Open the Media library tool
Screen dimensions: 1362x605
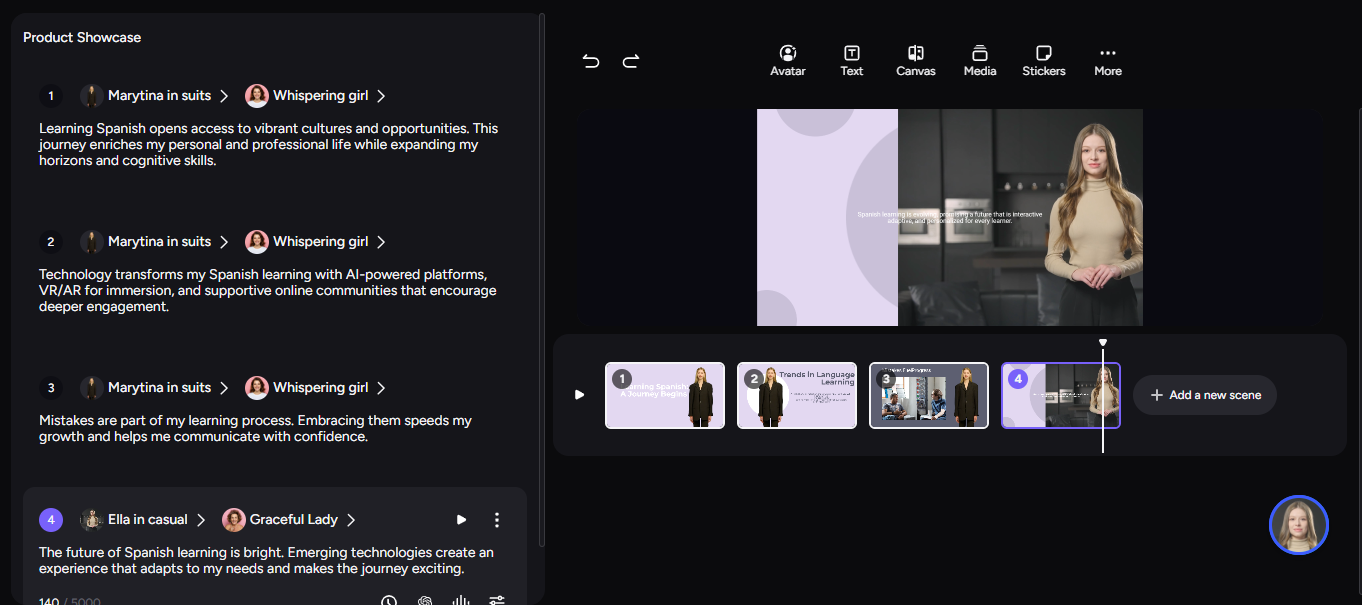coord(979,60)
